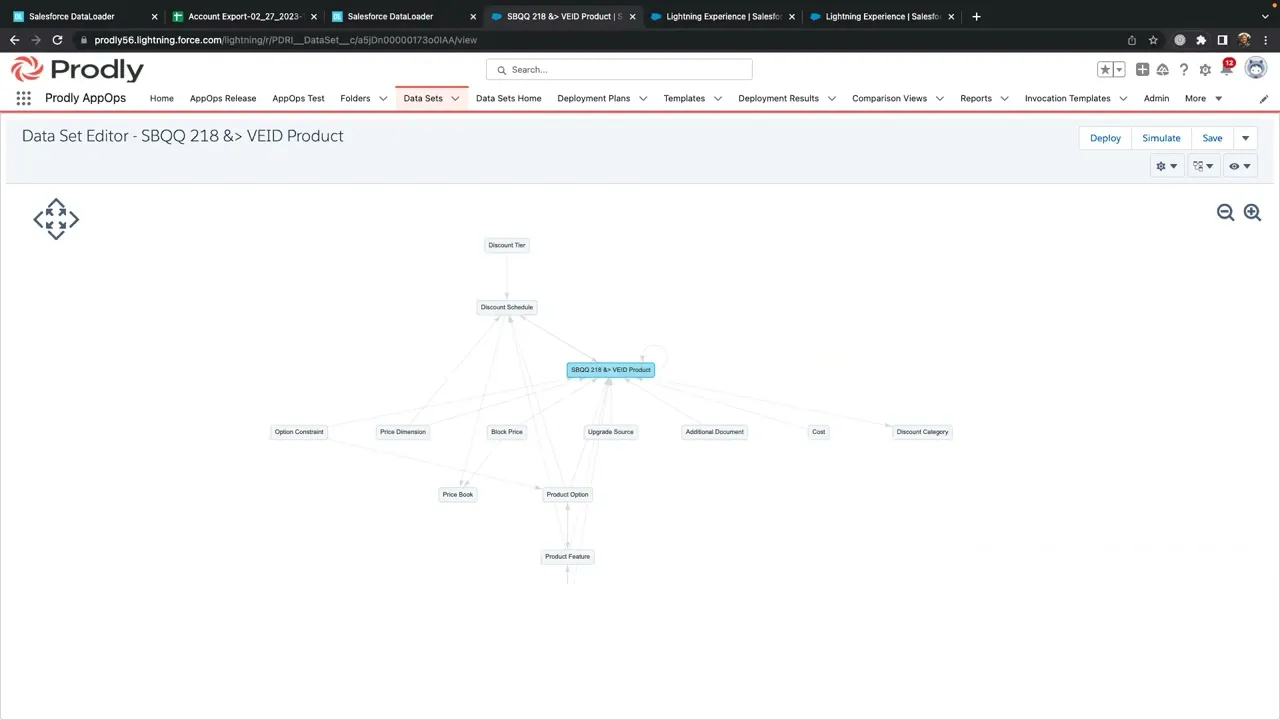Open the editor settings gear dropdown

1166,166
